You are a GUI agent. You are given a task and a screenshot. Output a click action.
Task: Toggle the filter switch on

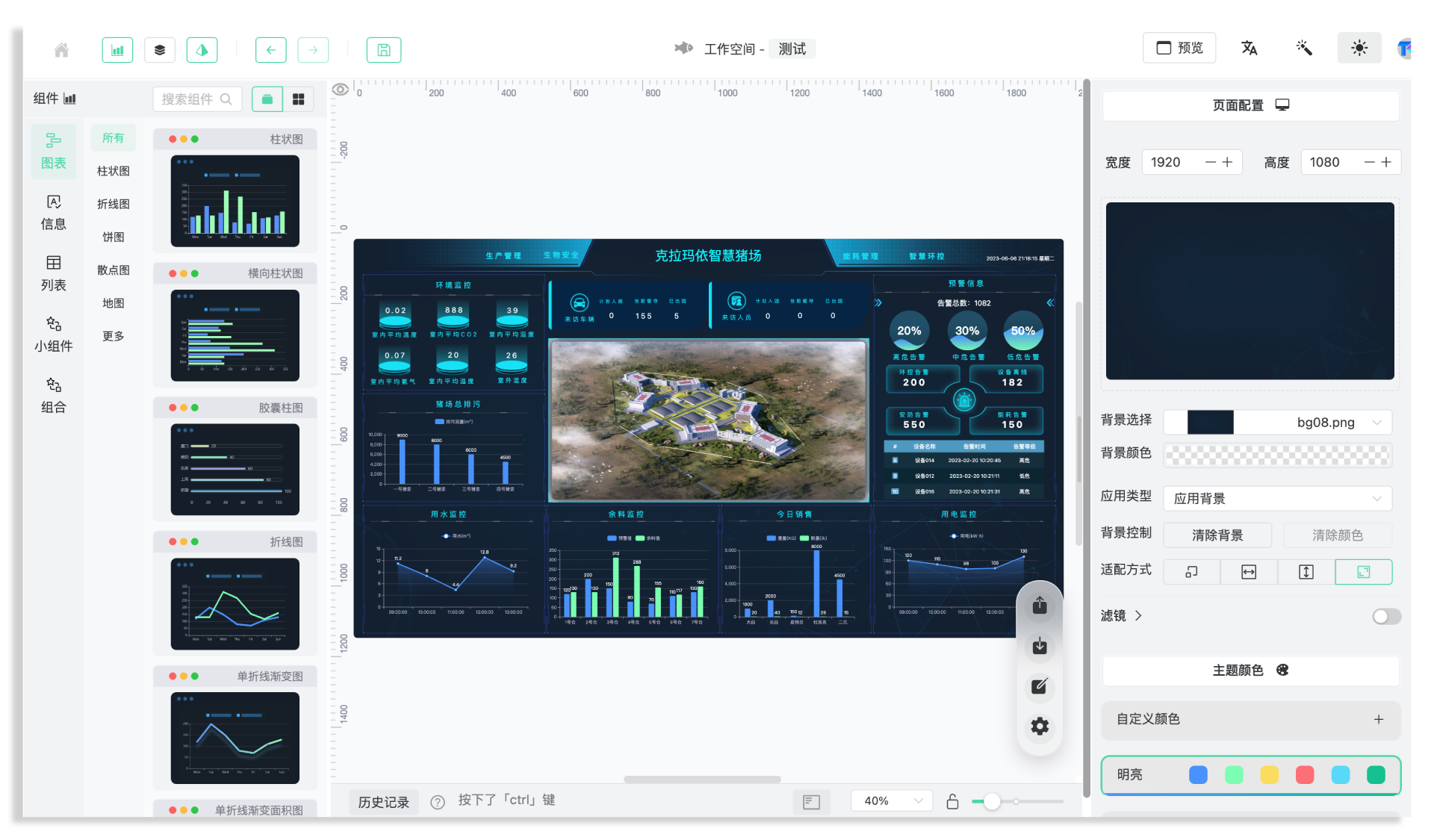click(x=1386, y=616)
